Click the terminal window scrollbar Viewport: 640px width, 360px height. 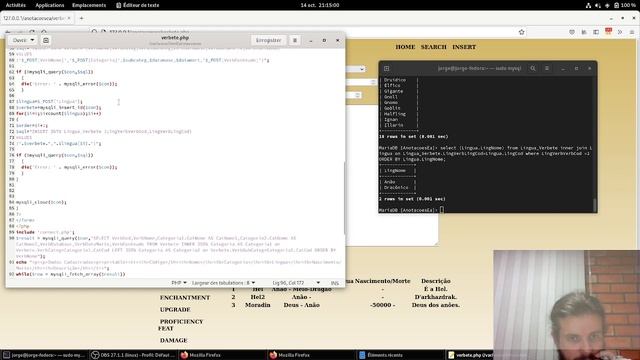595,205
